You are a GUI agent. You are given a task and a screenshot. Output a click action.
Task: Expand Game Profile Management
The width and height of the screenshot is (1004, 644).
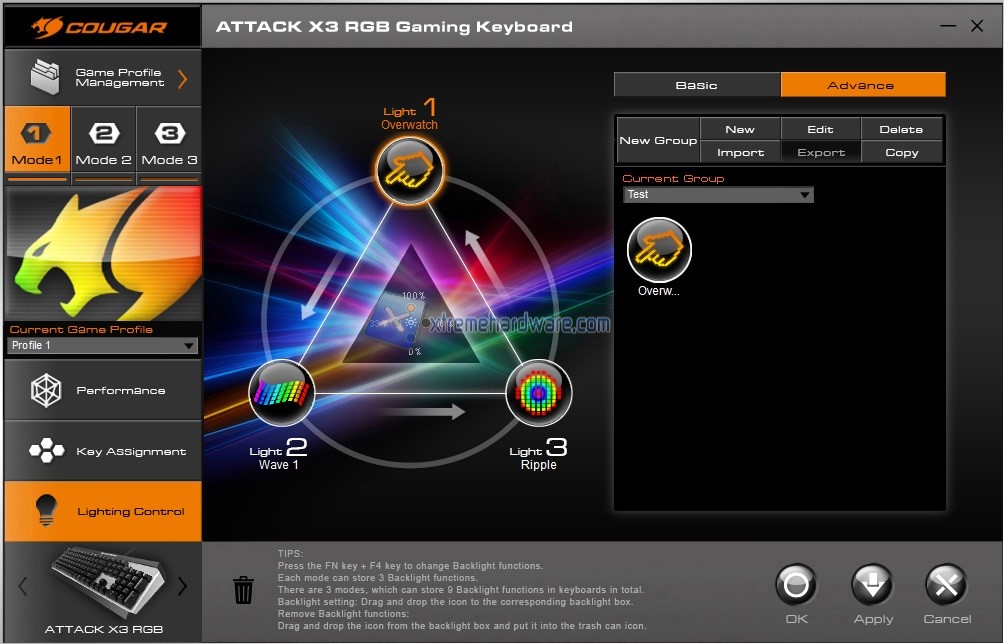[103, 77]
